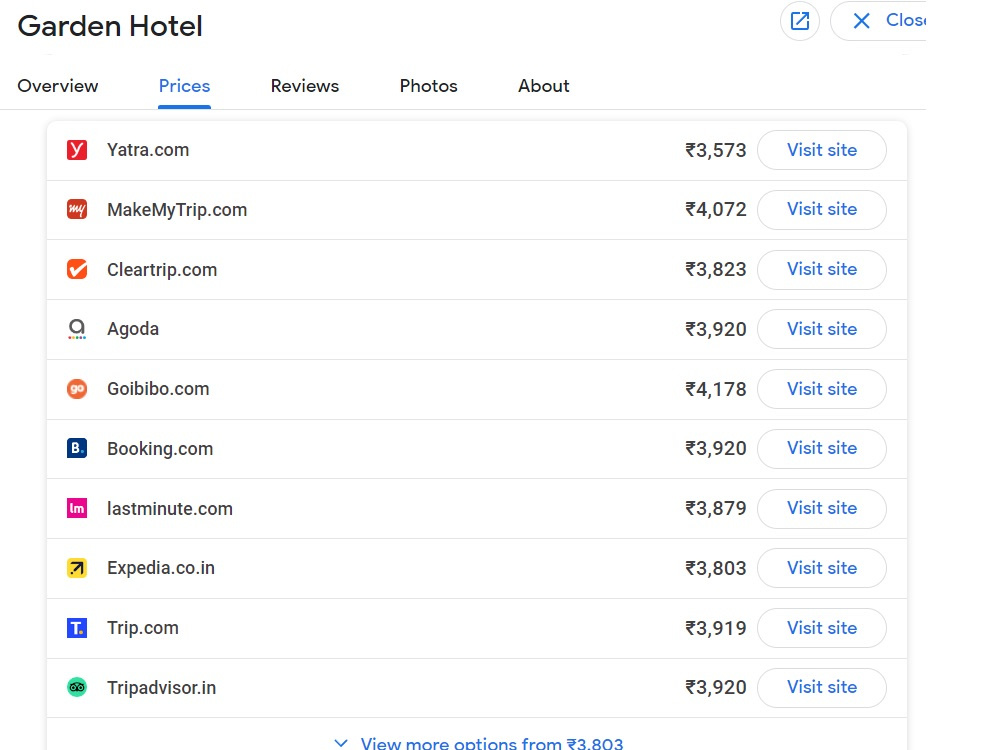This screenshot has height=750, width=1000.
Task: Open the About tab
Action: pos(543,86)
